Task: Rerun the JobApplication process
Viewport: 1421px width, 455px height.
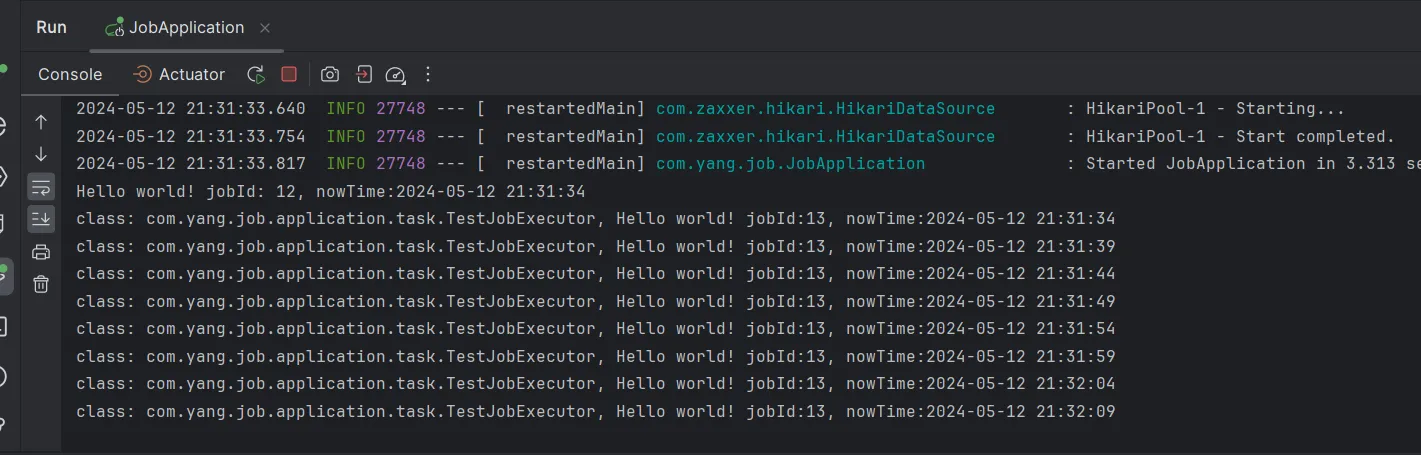Action: pyautogui.click(x=256, y=74)
